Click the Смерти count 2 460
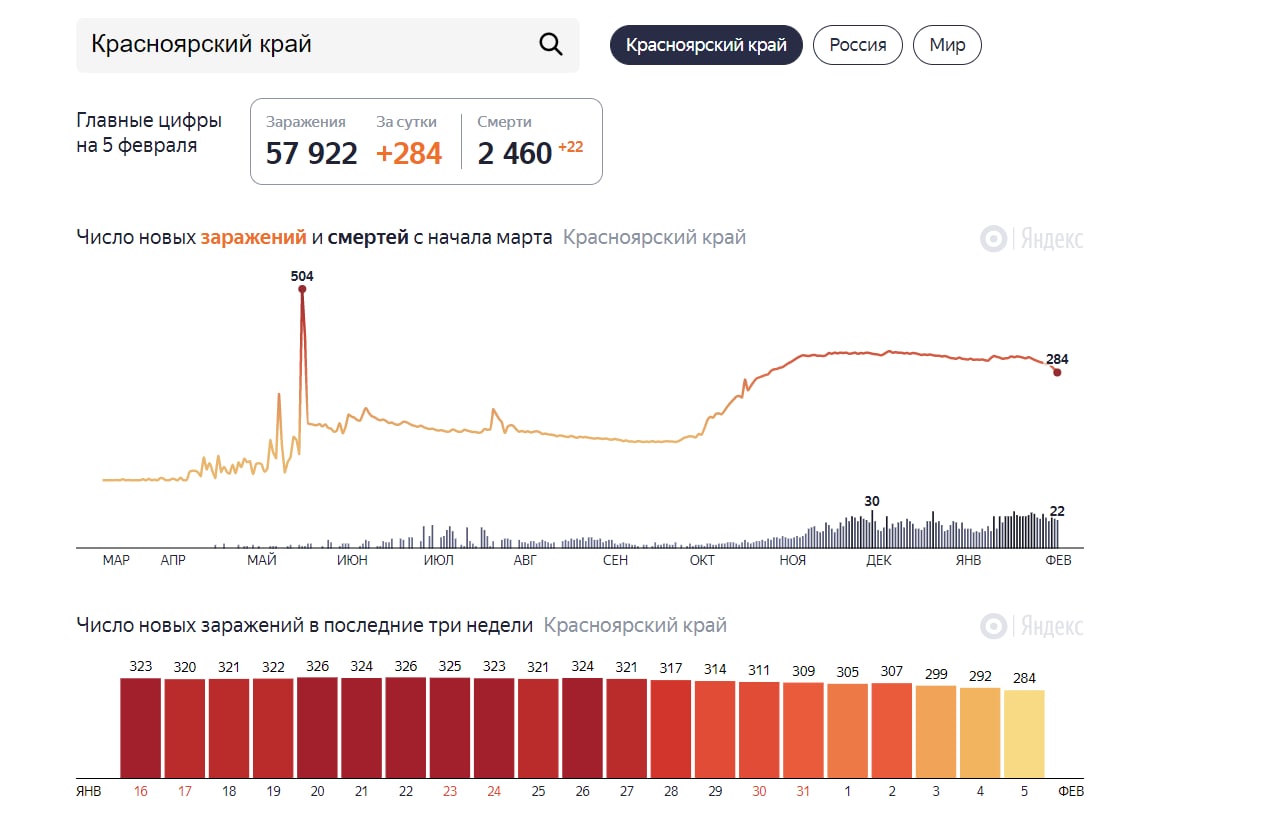This screenshot has width=1269, height=820. point(515,153)
